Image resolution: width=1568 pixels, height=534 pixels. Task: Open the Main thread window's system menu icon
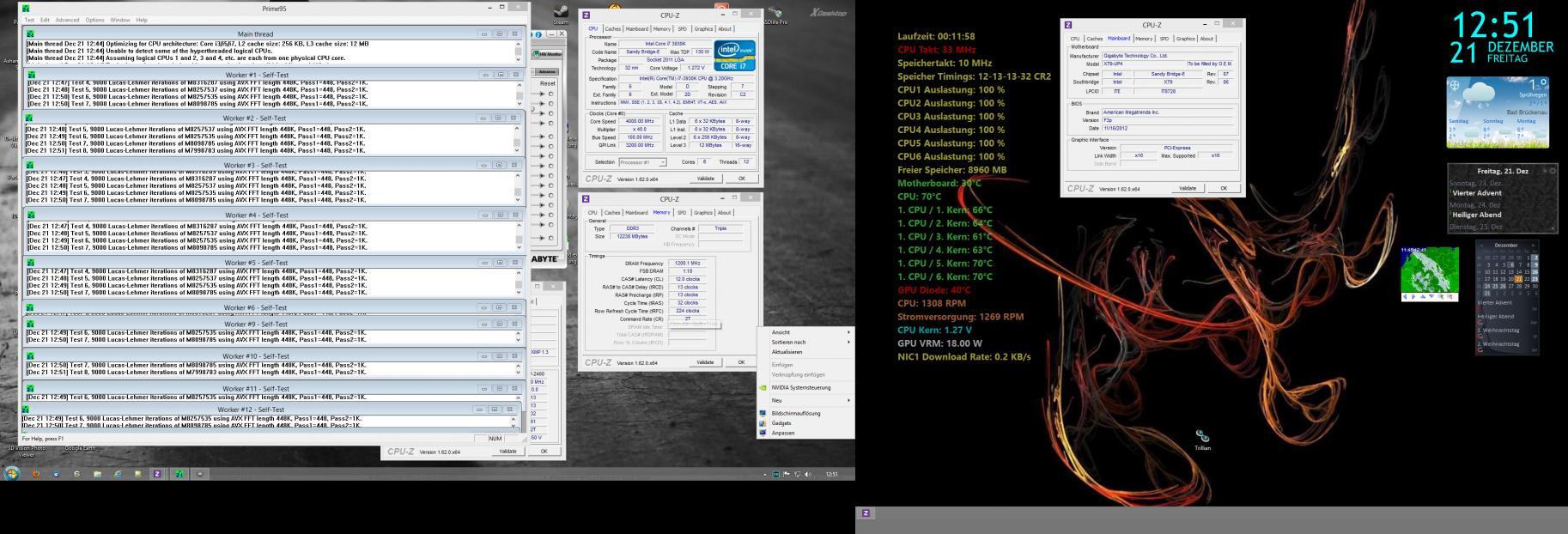[x=30, y=33]
